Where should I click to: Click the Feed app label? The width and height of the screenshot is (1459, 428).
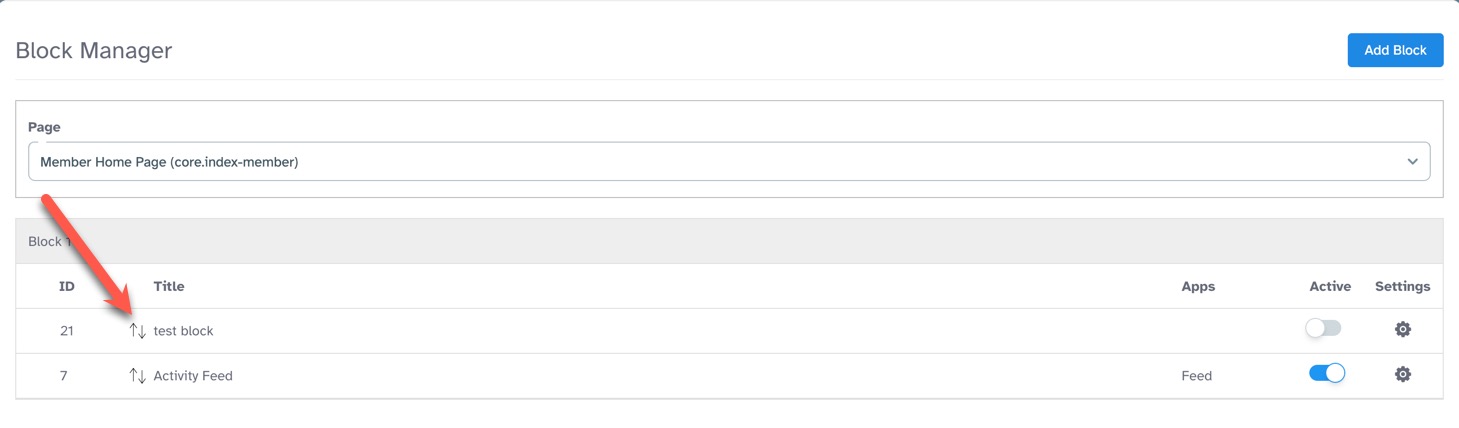pyautogui.click(x=1196, y=376)
